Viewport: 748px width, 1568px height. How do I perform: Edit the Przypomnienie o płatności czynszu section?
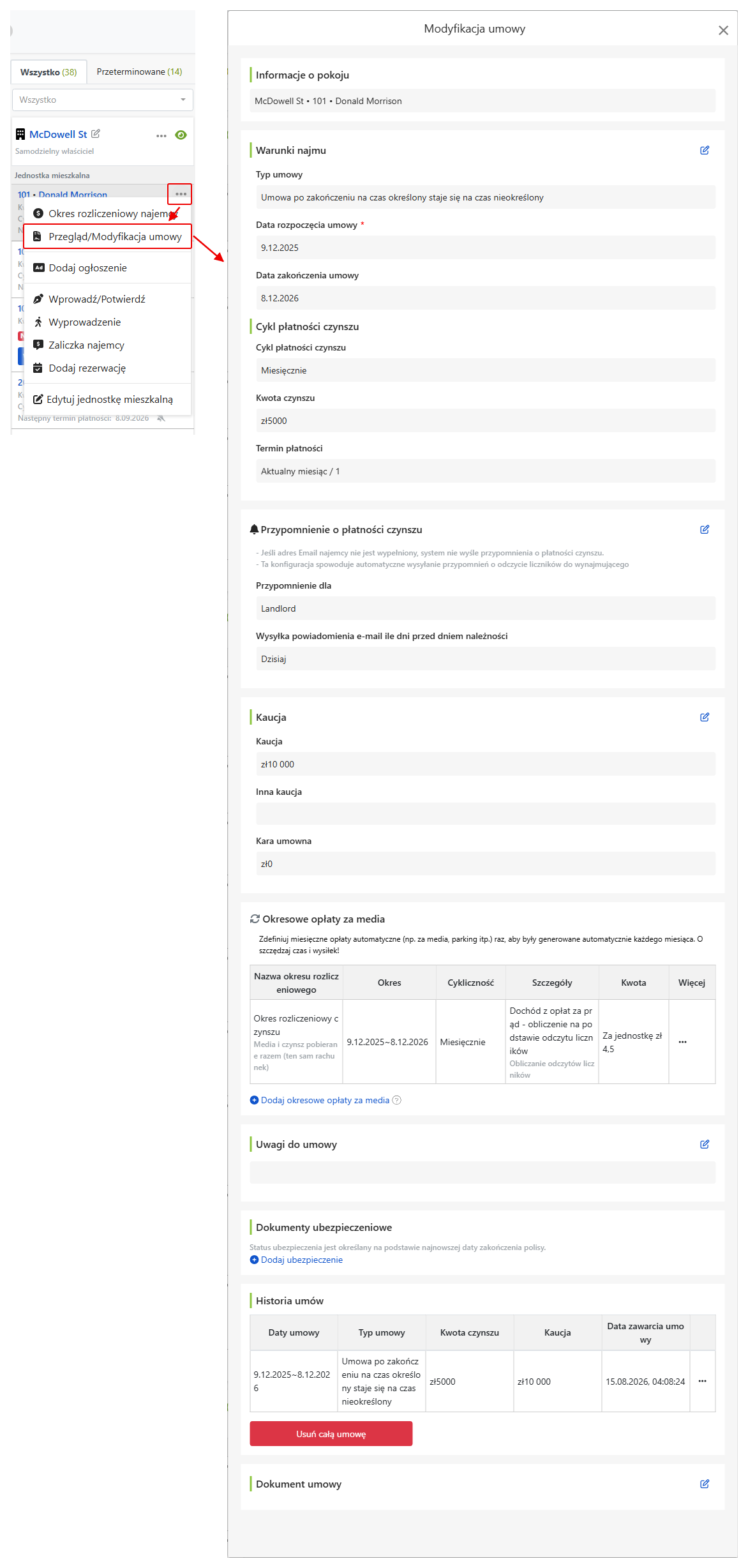(705, 529)
